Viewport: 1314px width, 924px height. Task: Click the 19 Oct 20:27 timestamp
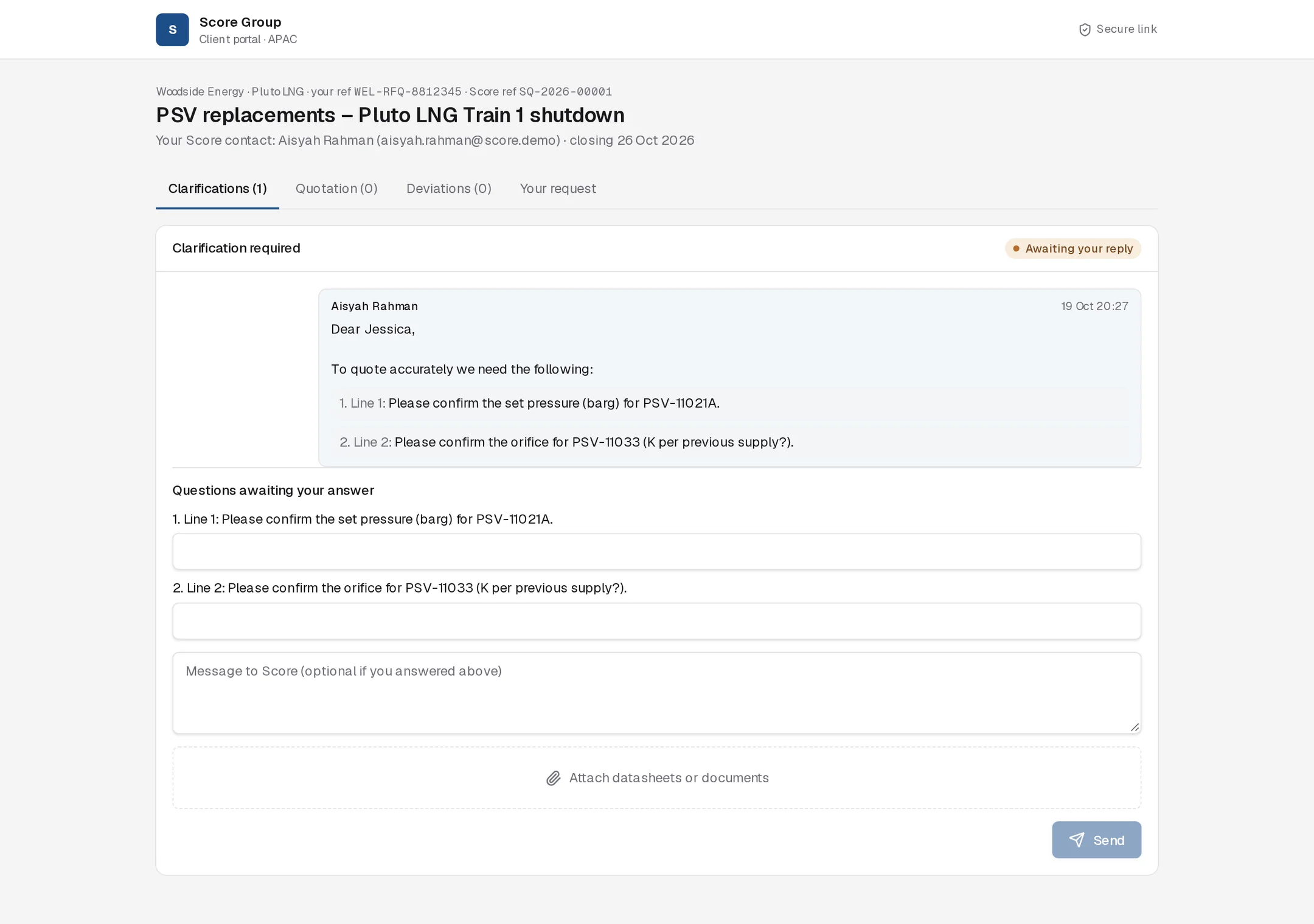[1094, 307]
